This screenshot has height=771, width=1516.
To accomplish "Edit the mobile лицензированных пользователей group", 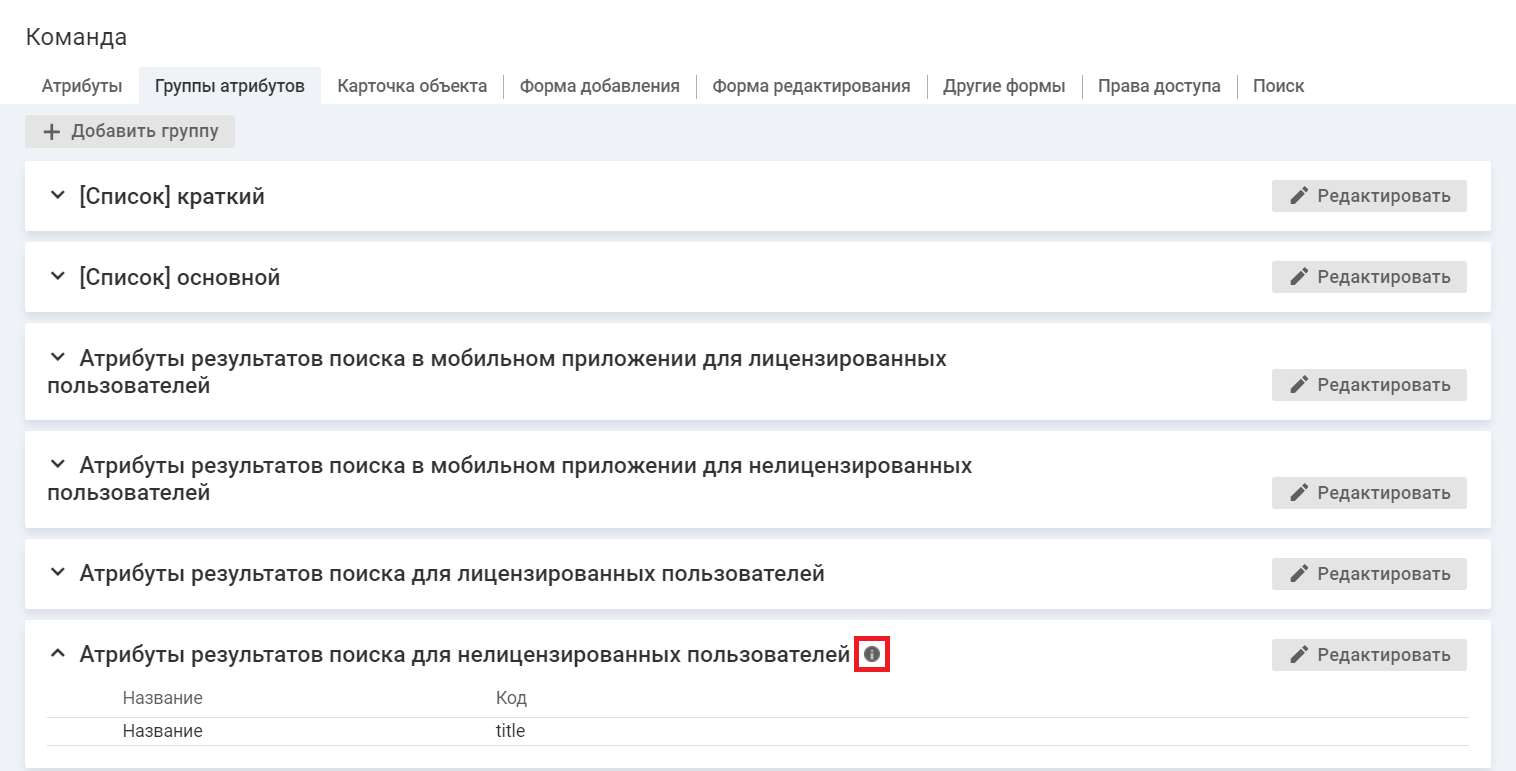I will 1368,385.
